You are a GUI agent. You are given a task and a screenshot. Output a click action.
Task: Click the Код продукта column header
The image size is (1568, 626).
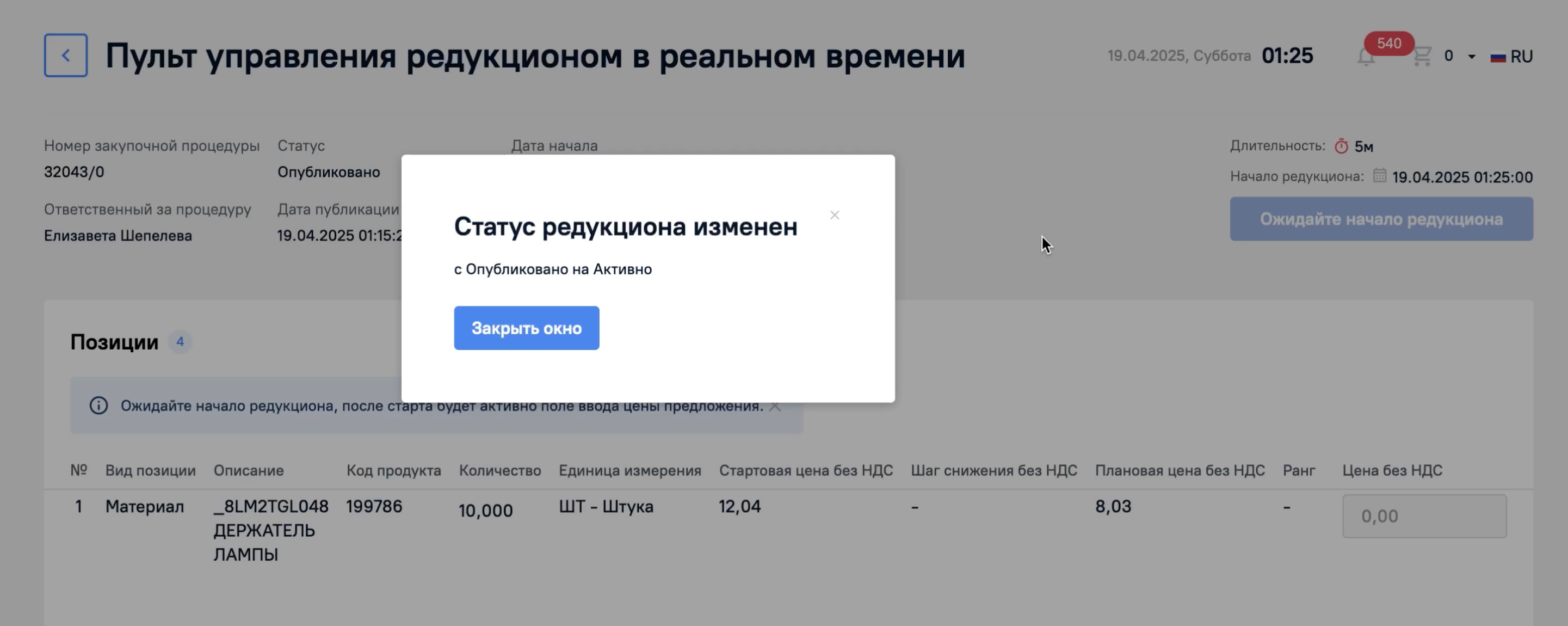point(394,471)
